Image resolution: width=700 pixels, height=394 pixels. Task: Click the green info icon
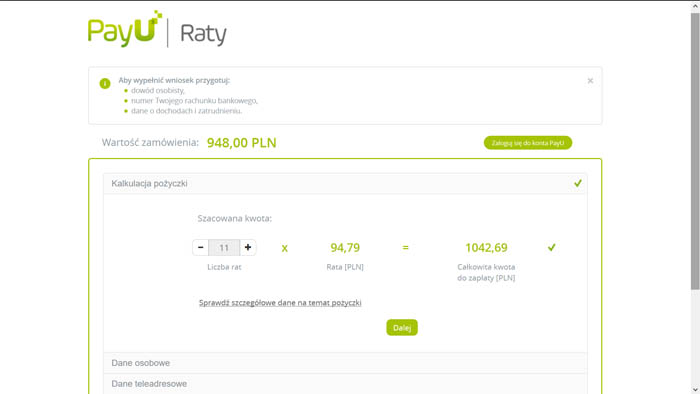(105, 83)
